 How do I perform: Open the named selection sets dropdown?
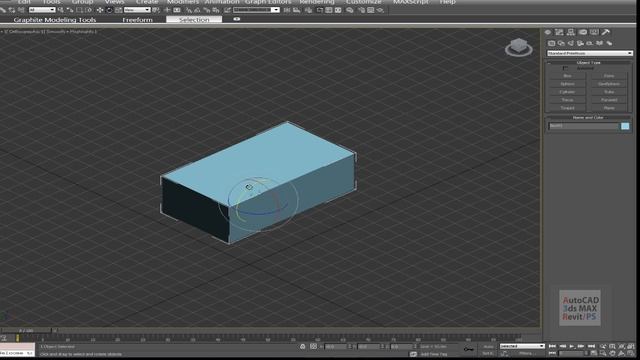(256, 10)
